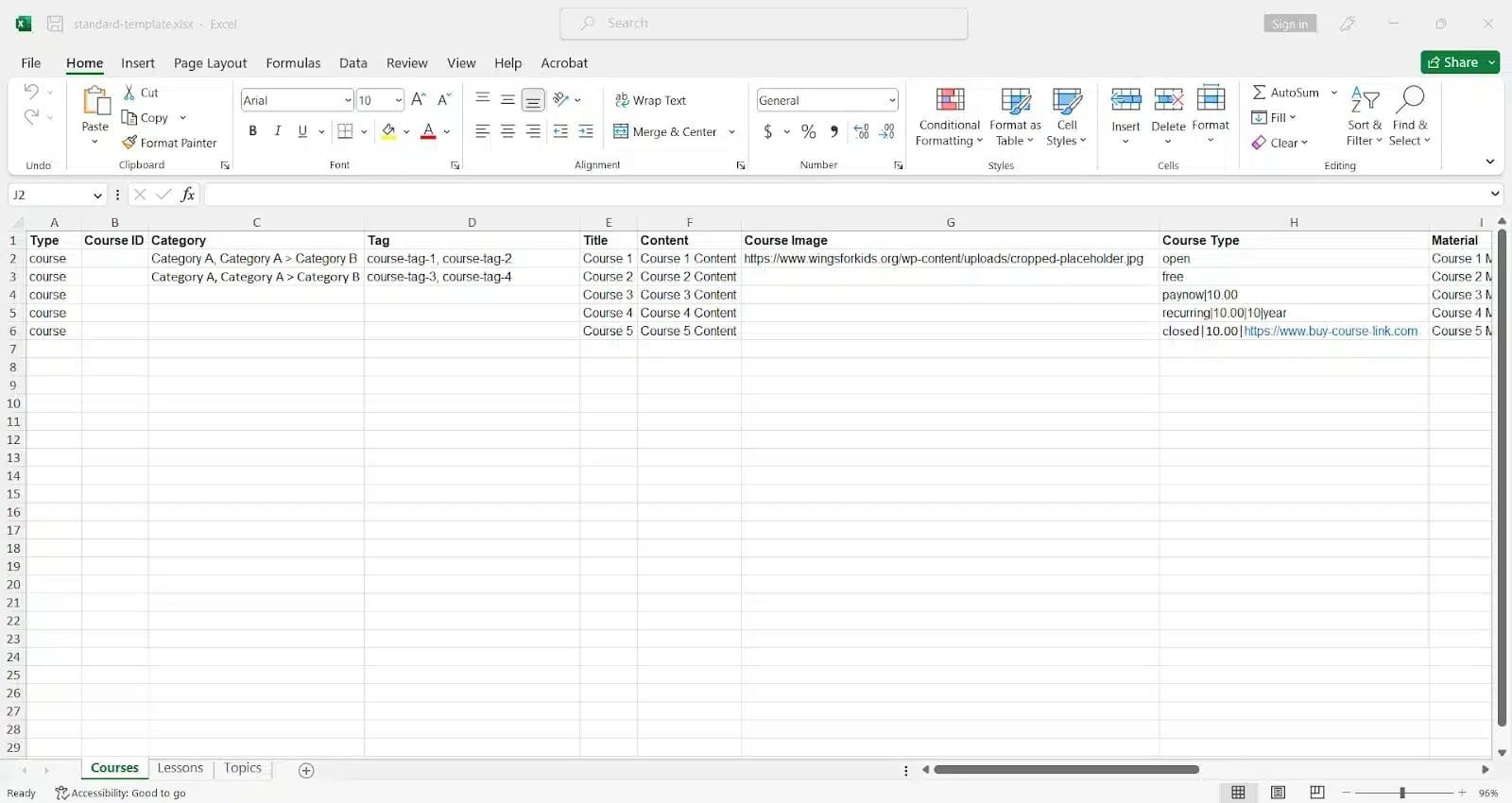Click the Increase Indent icon
The width and height of the screenshot is (1512, 803).
(x=586, y=131)
